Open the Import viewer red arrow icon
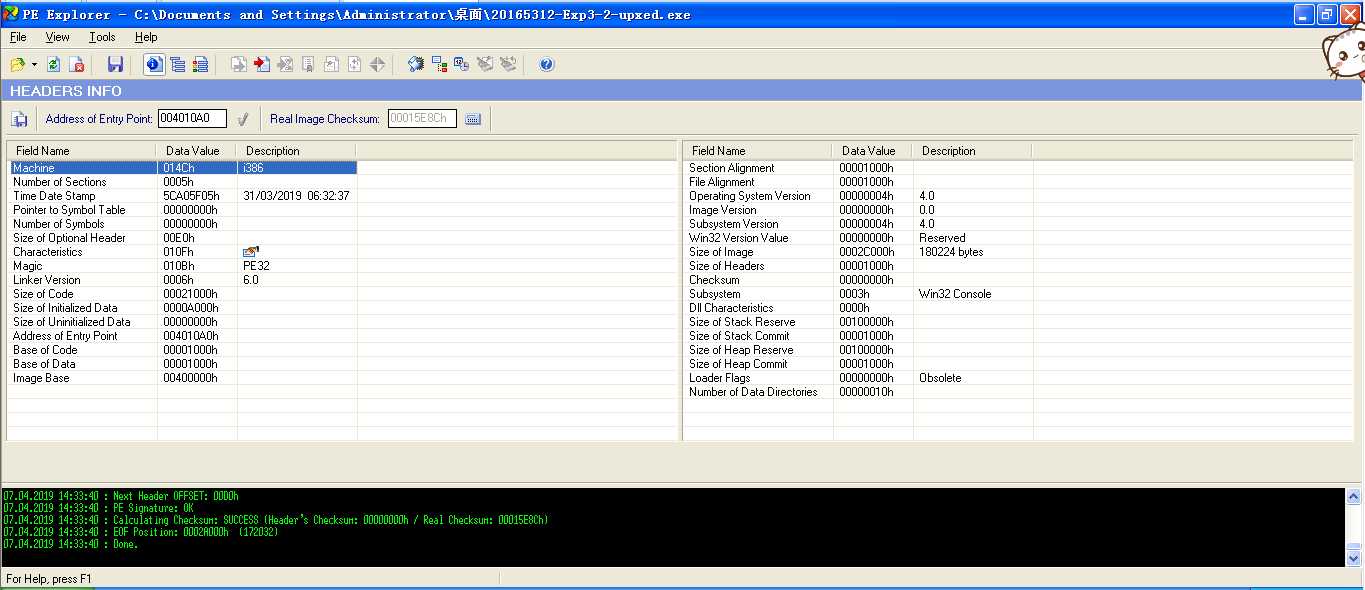1365x590 pixels. click(x=262, y=65)
